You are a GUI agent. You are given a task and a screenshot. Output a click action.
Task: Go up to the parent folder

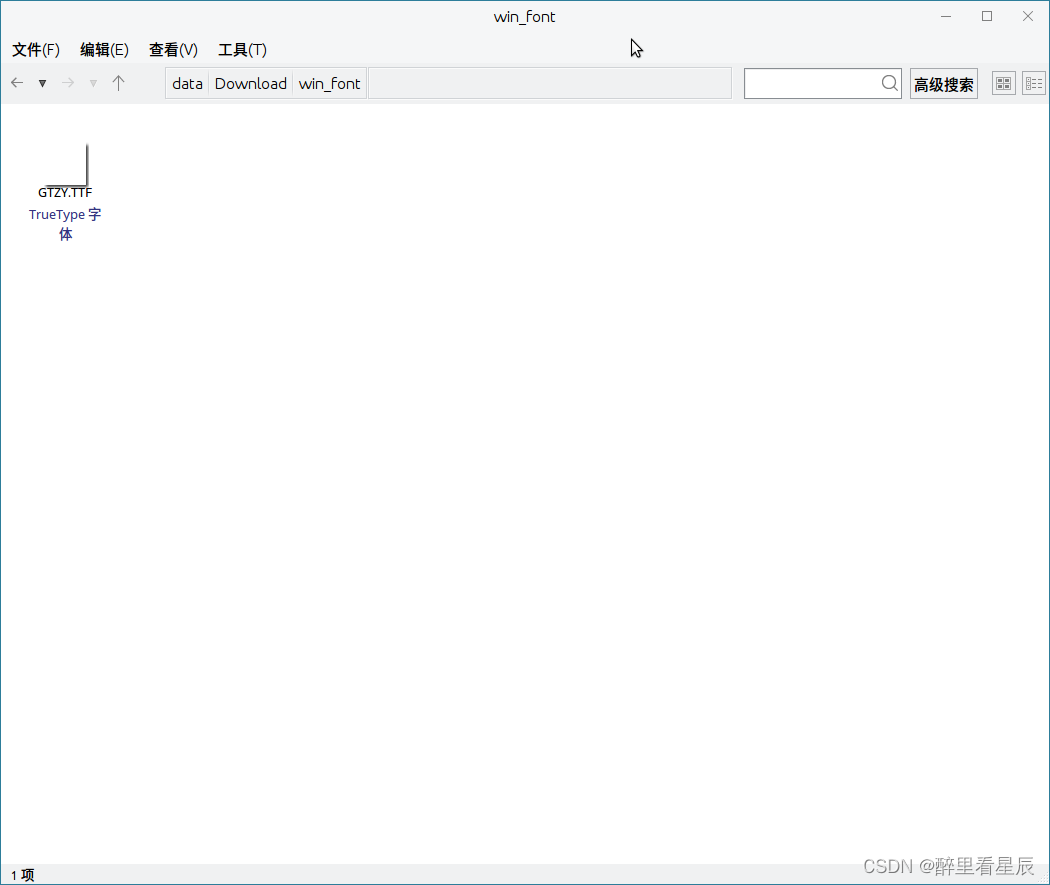[x=119, y=83]
